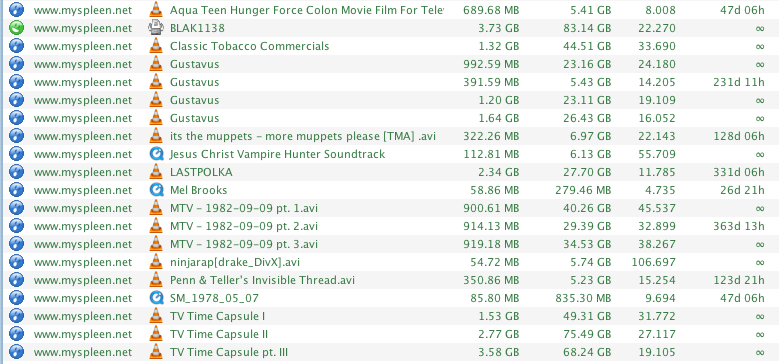
Task: Click the blue status icon on ninjarap row
Action: [16, 262]
